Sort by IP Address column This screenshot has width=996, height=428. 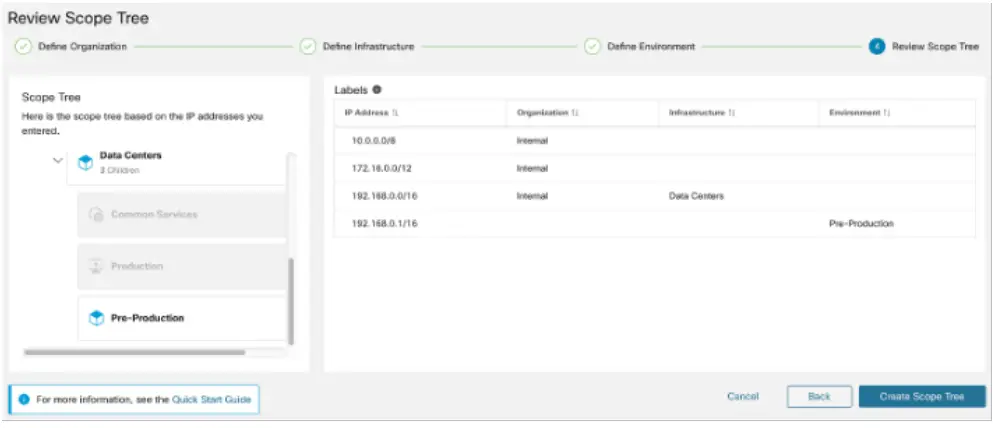395,112
